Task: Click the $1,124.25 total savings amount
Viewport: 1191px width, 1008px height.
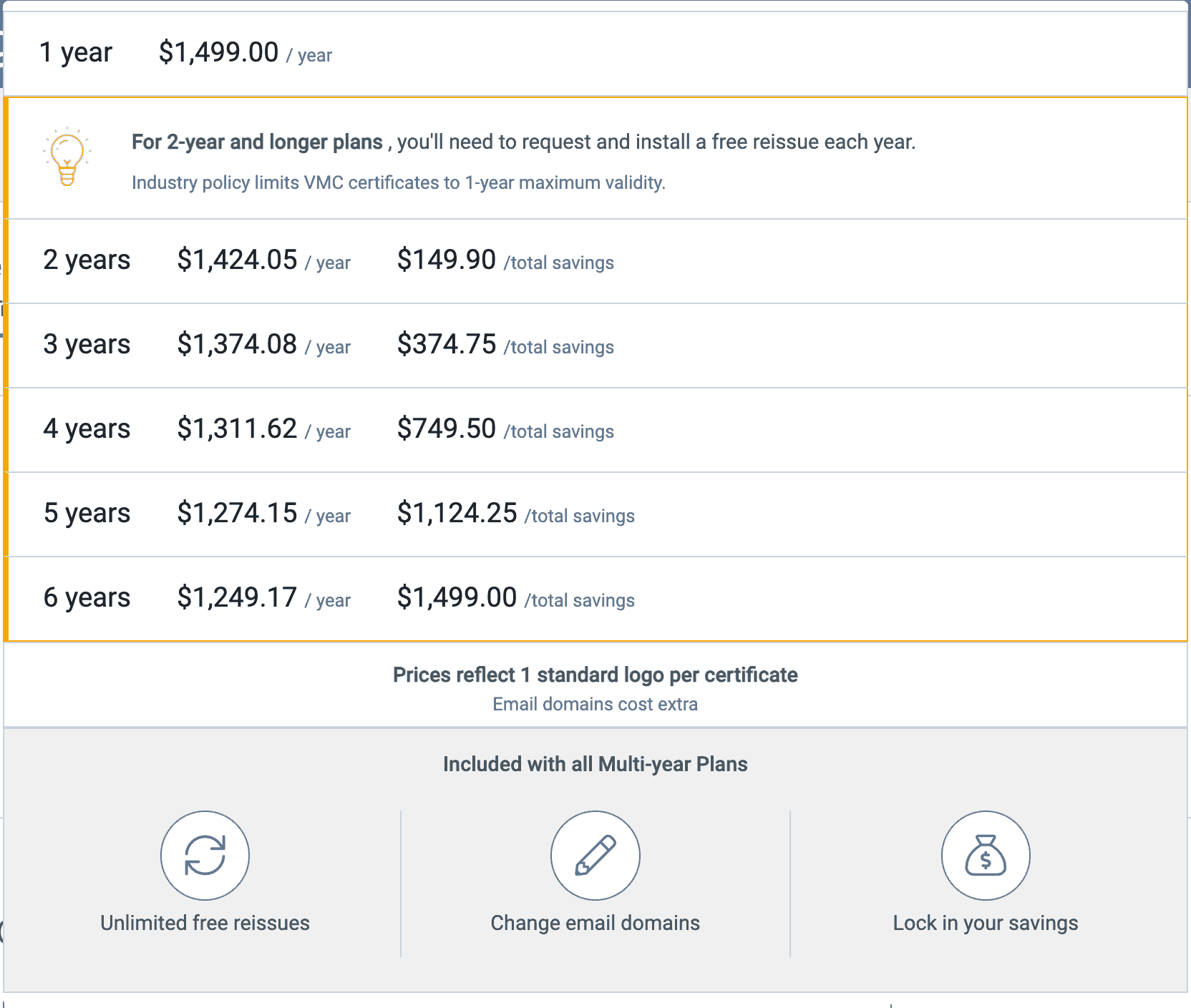Action: (x=457, y=514)
